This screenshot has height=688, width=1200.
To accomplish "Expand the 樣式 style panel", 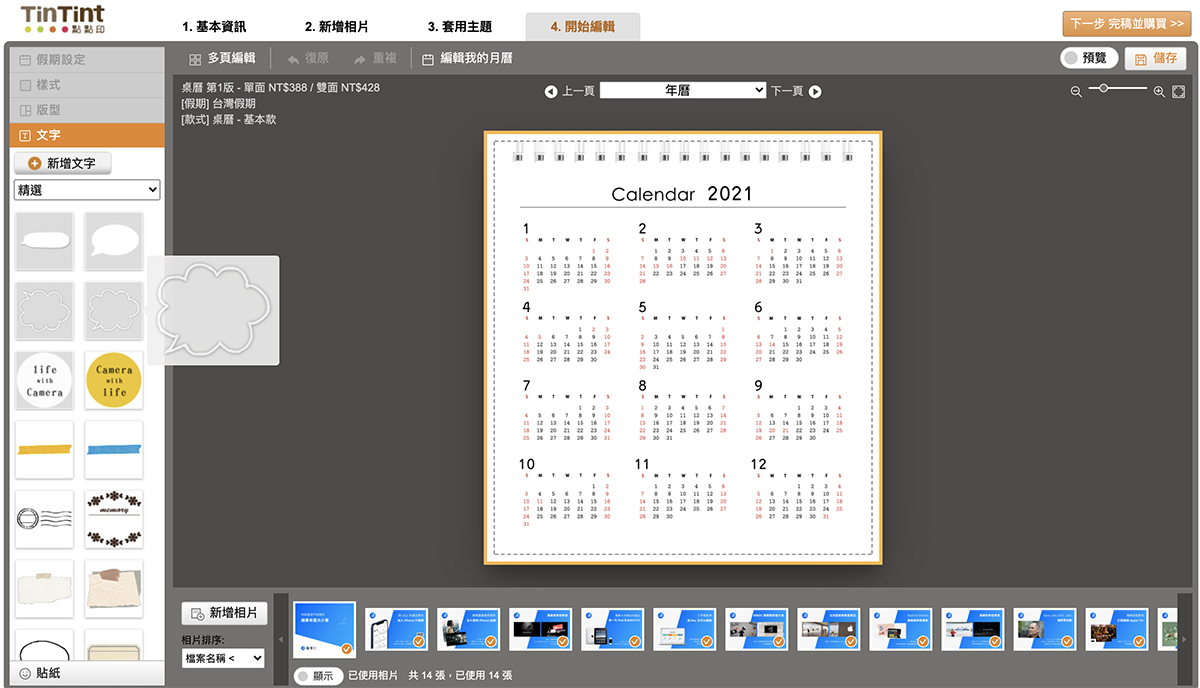I will [87, 85].
